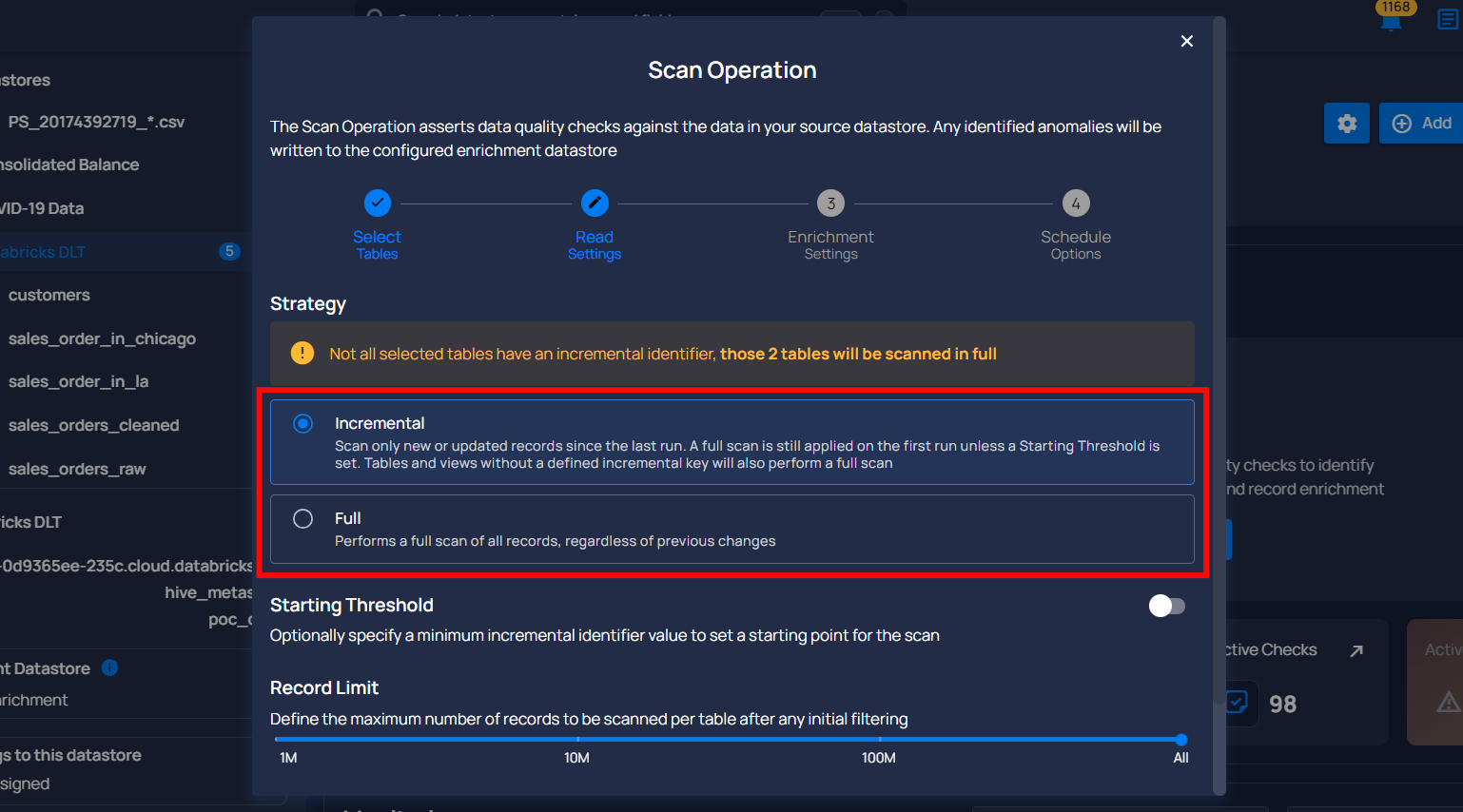Image resolution: width=1463 pixels, height=812 pixels.
Task: Click the Select Tables step checkmark icon
Action: click(378, 203)
